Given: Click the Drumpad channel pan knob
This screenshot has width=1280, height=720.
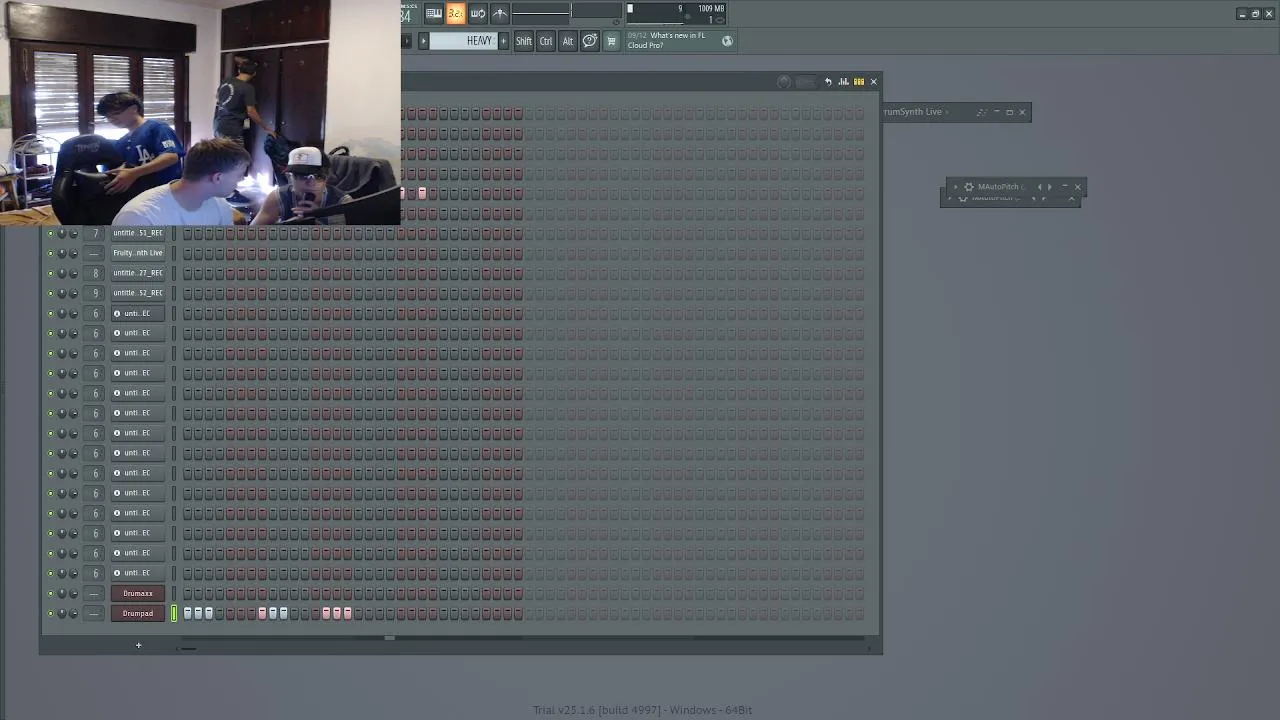Looking at the screenshot, I should [x=62, y=613].
